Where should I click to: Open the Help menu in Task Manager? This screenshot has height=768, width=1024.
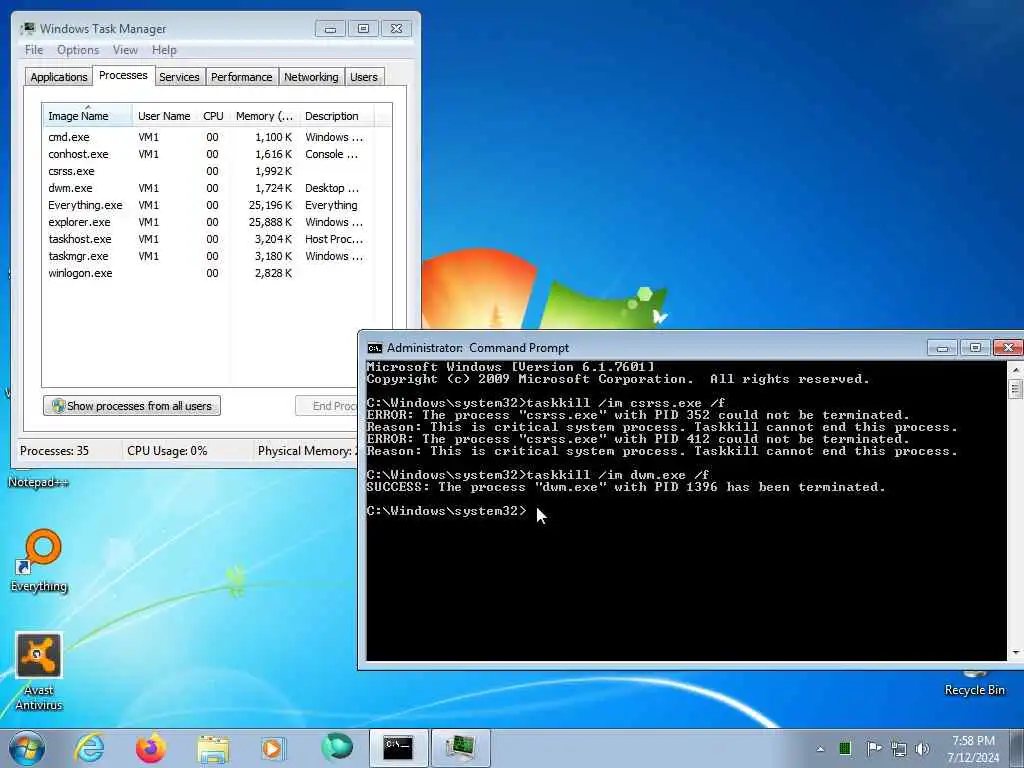164,50
